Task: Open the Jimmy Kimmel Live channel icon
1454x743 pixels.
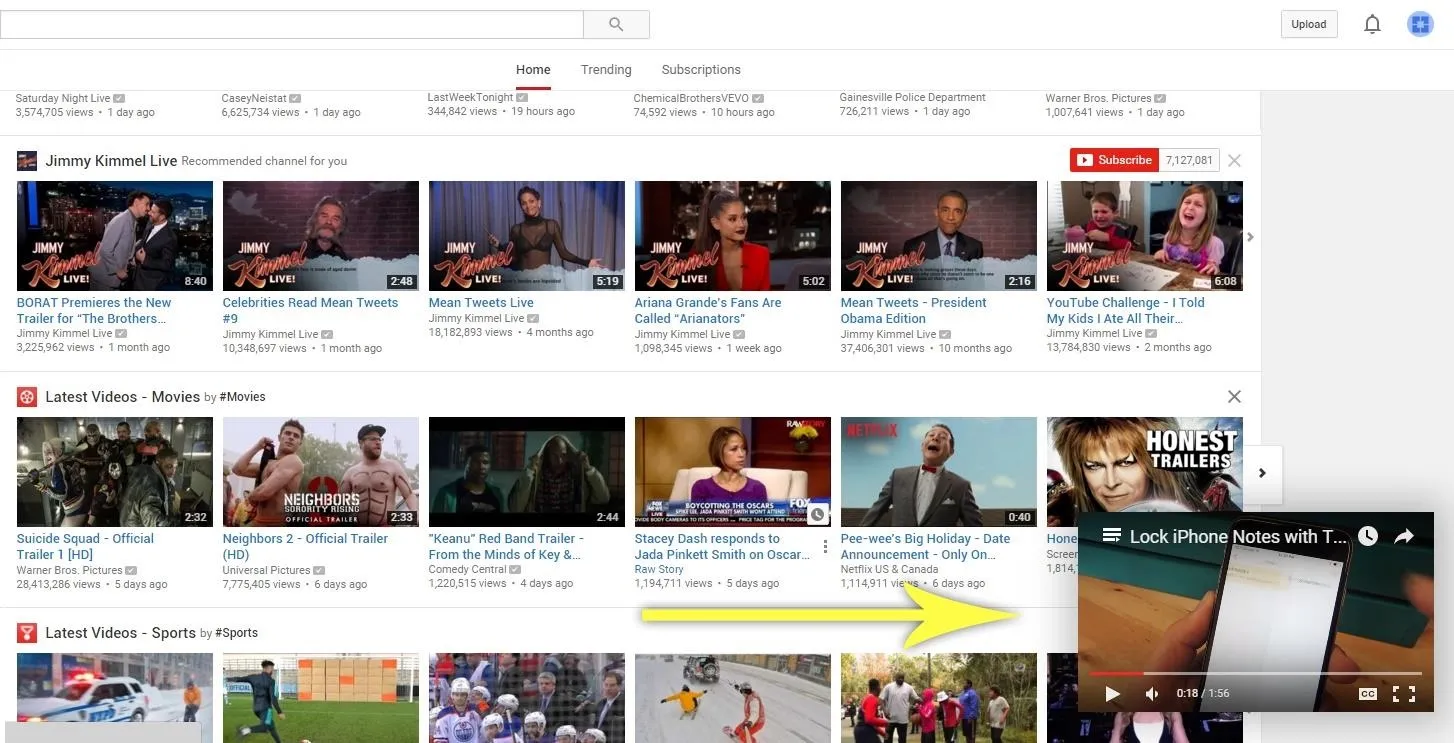Action: [x=27, y=161]
